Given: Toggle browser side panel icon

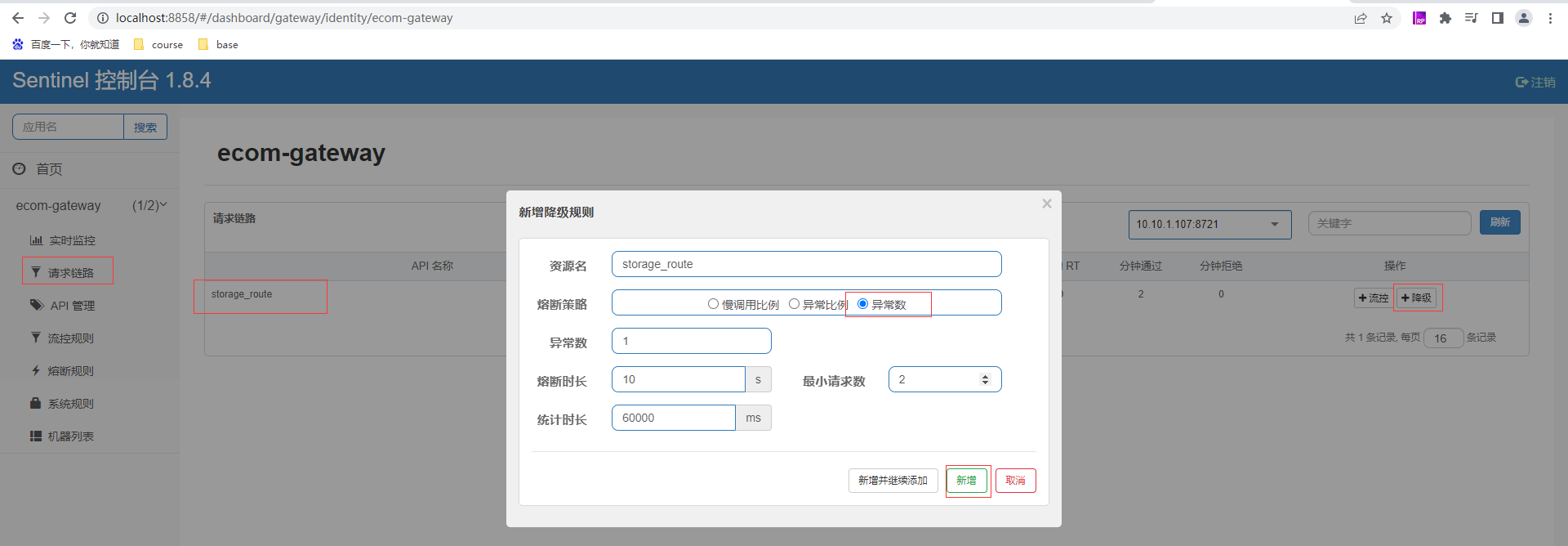Looking at the screenshot, I should click(1498, 18).
